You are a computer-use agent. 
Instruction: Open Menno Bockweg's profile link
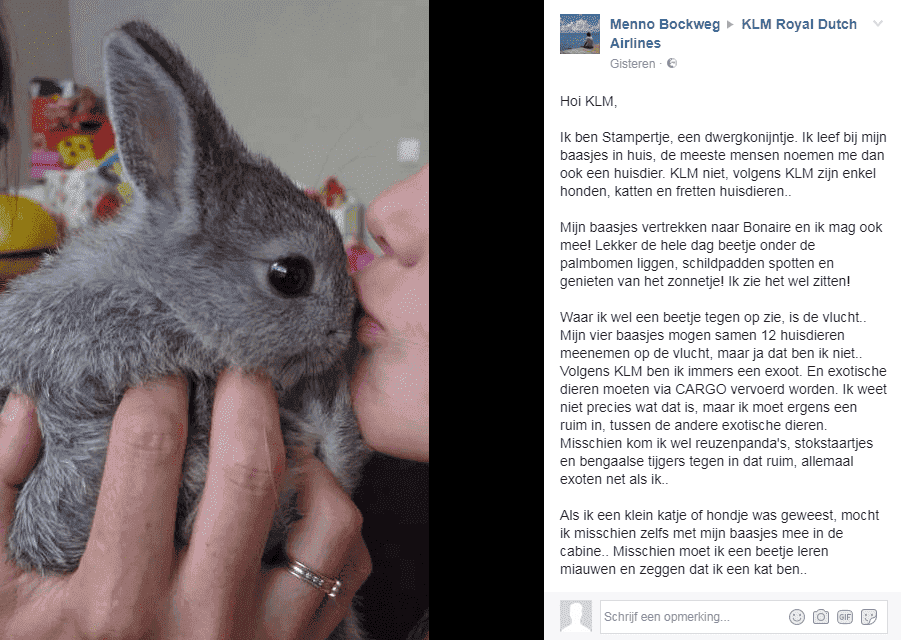pos(664,25)
